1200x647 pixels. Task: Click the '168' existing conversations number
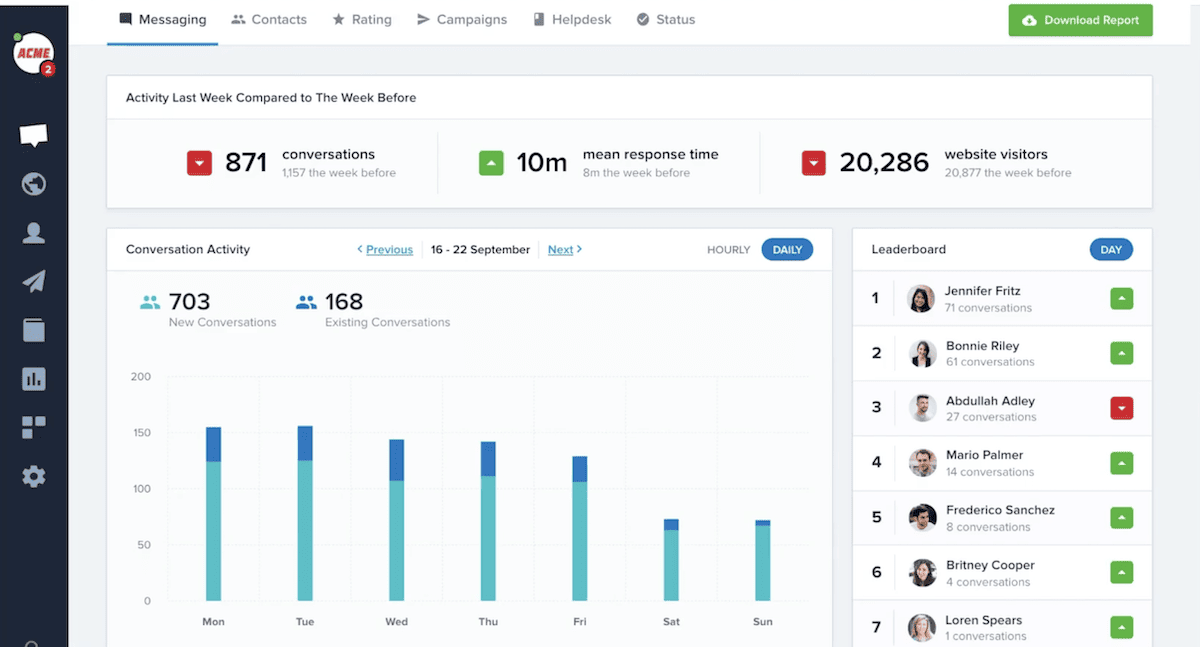[344, 301]
